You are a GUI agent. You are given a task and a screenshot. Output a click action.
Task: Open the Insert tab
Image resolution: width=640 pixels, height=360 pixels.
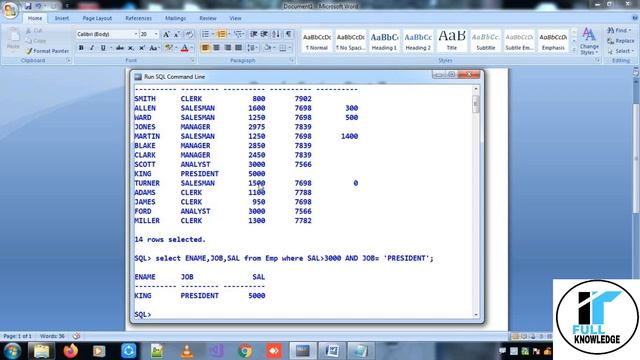pyautogui.click(x=62, y=18)
